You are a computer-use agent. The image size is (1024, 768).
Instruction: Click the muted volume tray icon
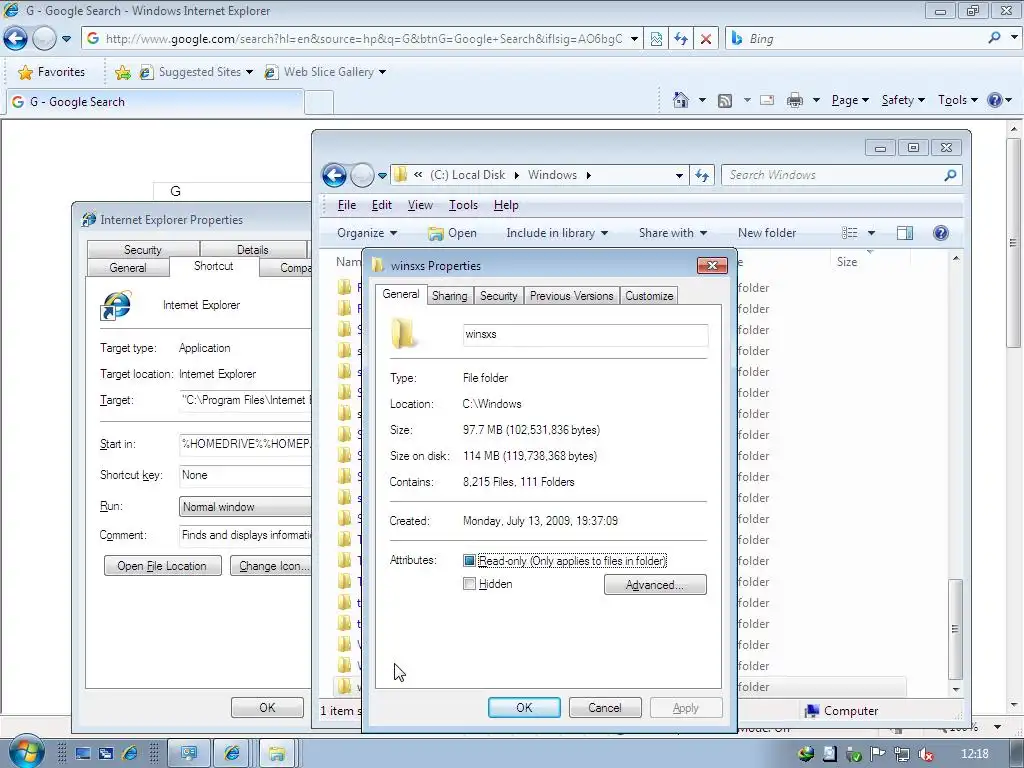pos(925,754)
